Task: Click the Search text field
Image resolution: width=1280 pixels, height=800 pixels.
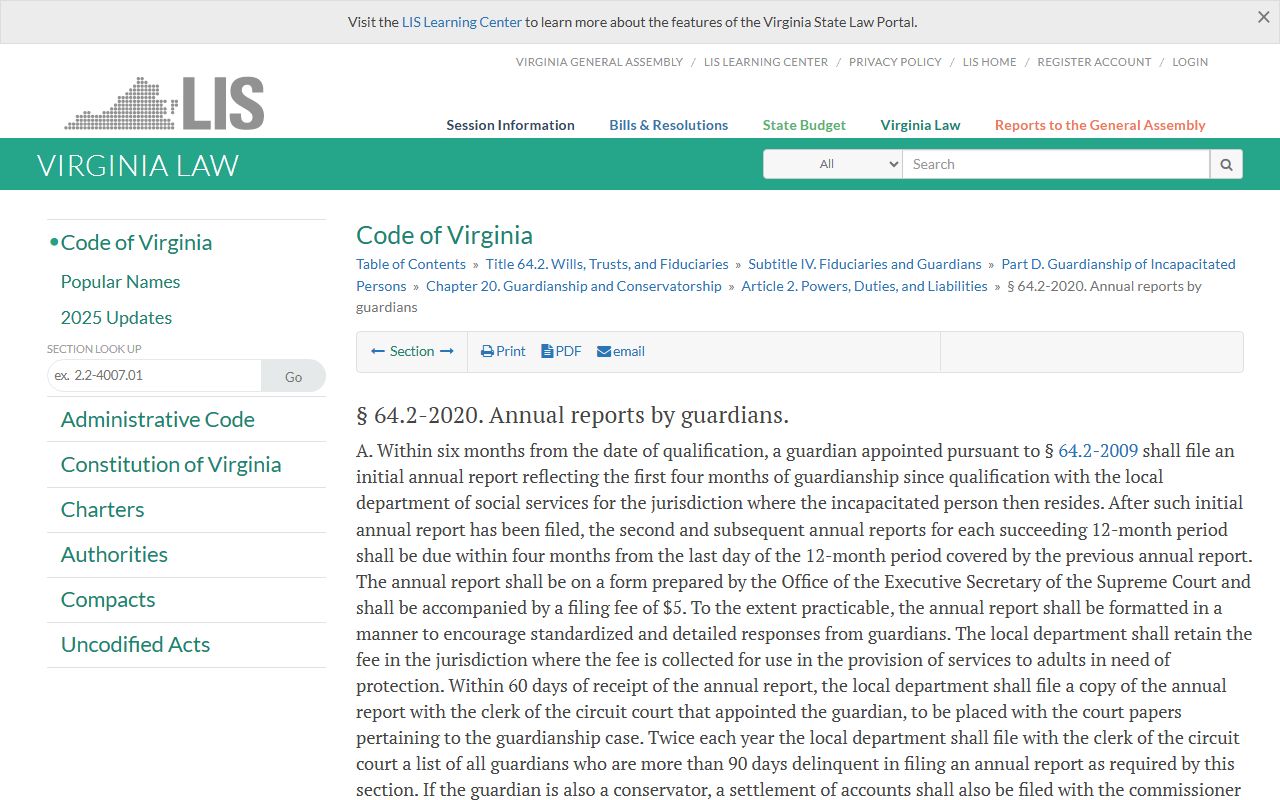Action: (1056, 164)
